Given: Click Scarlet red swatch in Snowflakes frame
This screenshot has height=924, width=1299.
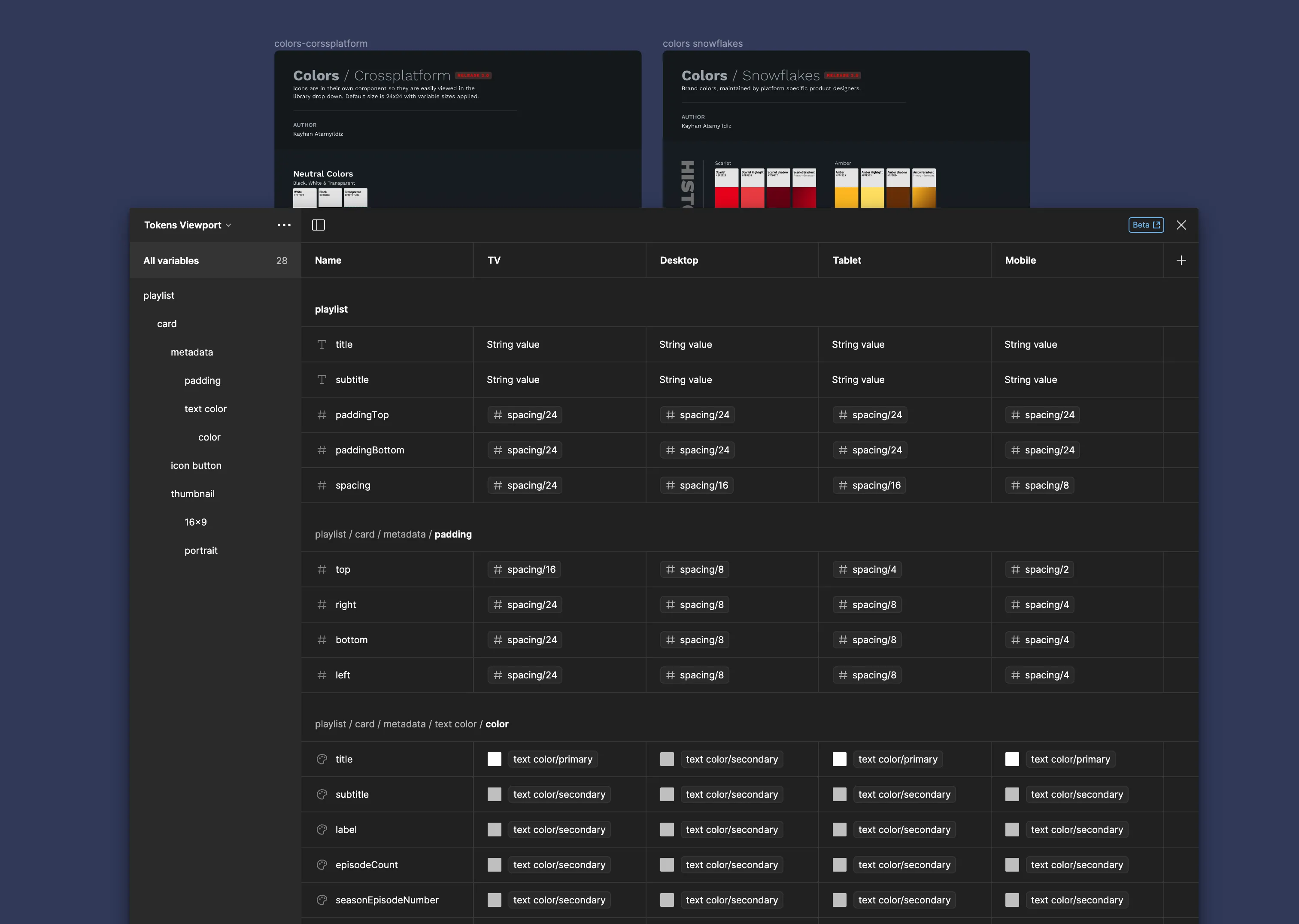Looking at the screenshot, I should coord(726,197).
